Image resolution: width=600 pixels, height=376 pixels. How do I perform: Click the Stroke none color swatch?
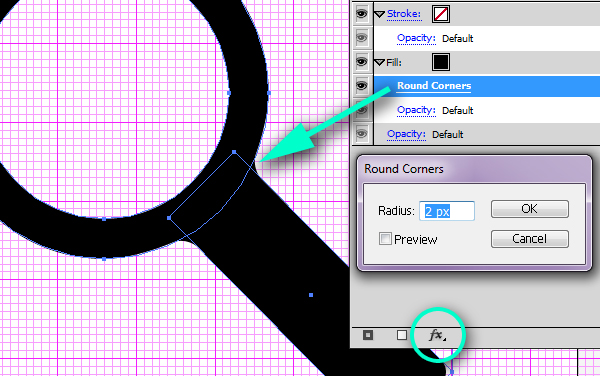(x=441, y=14)
